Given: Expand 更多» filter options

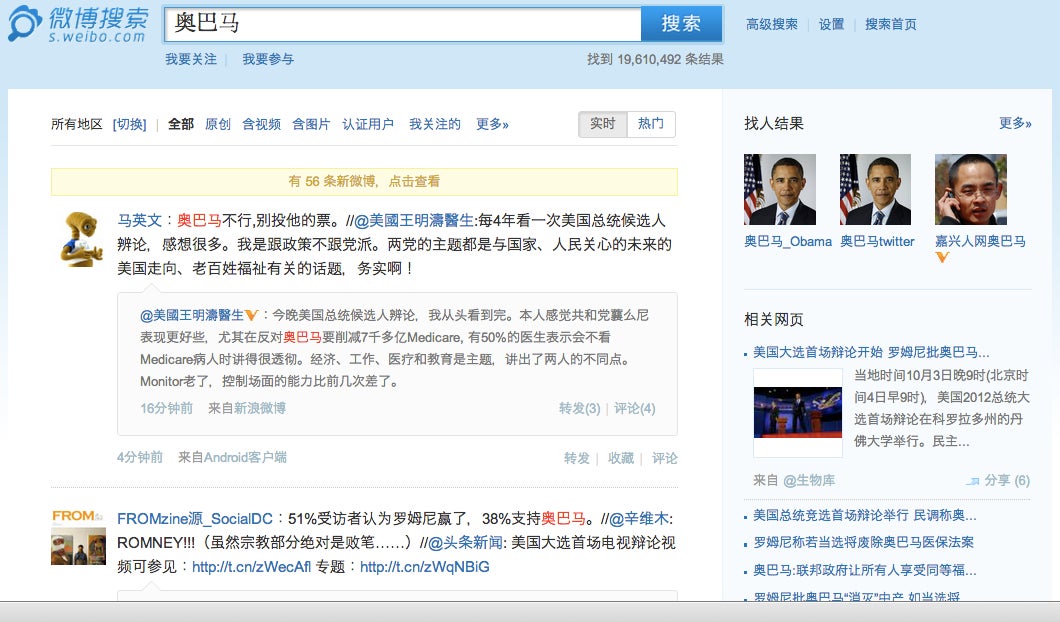Looking at the screenshot, I should pyautogui.click(x=492, y=124).
